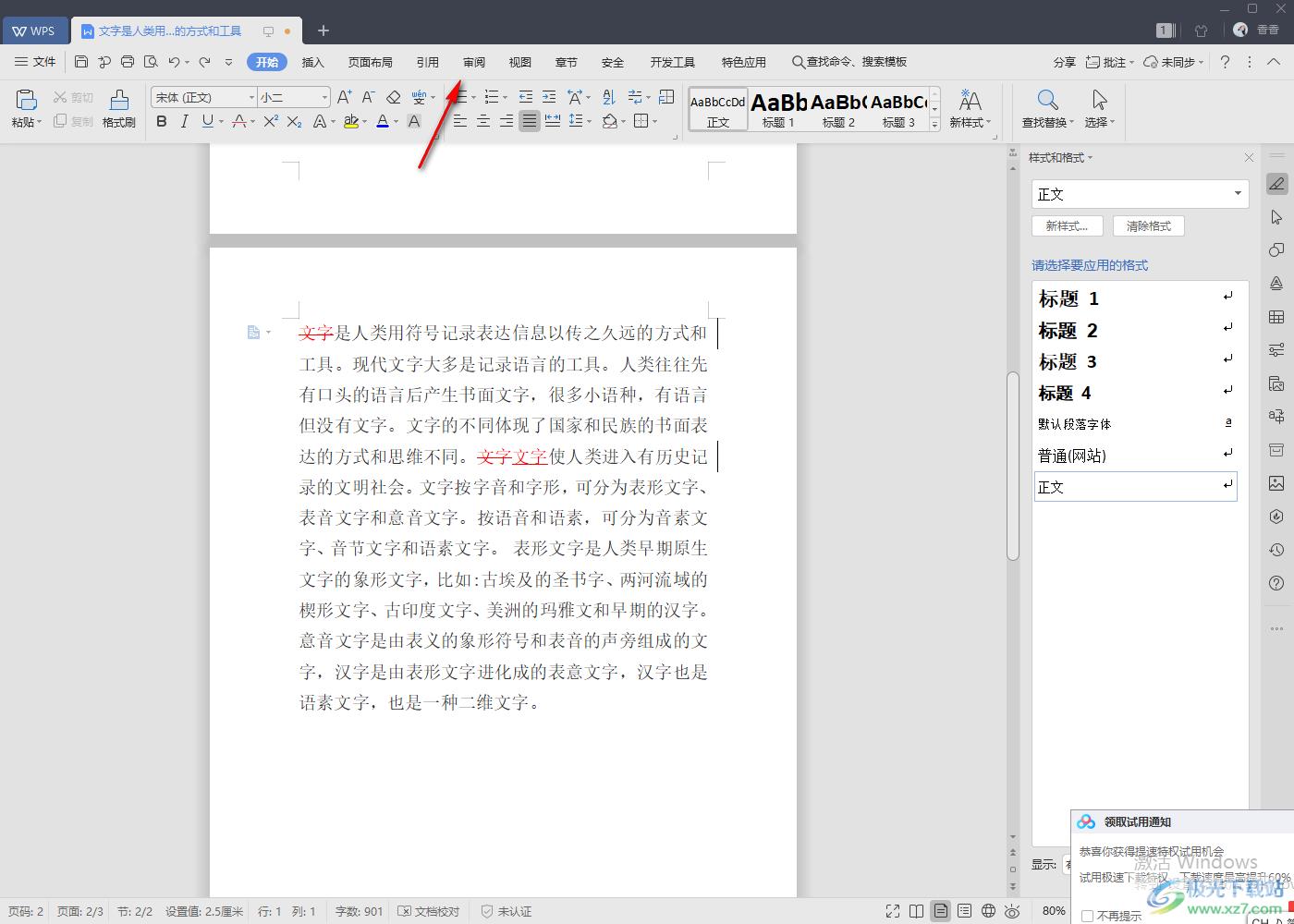Toggle italic formatting
Viewport: 1294px width, 924px height.
coord(184,121)
